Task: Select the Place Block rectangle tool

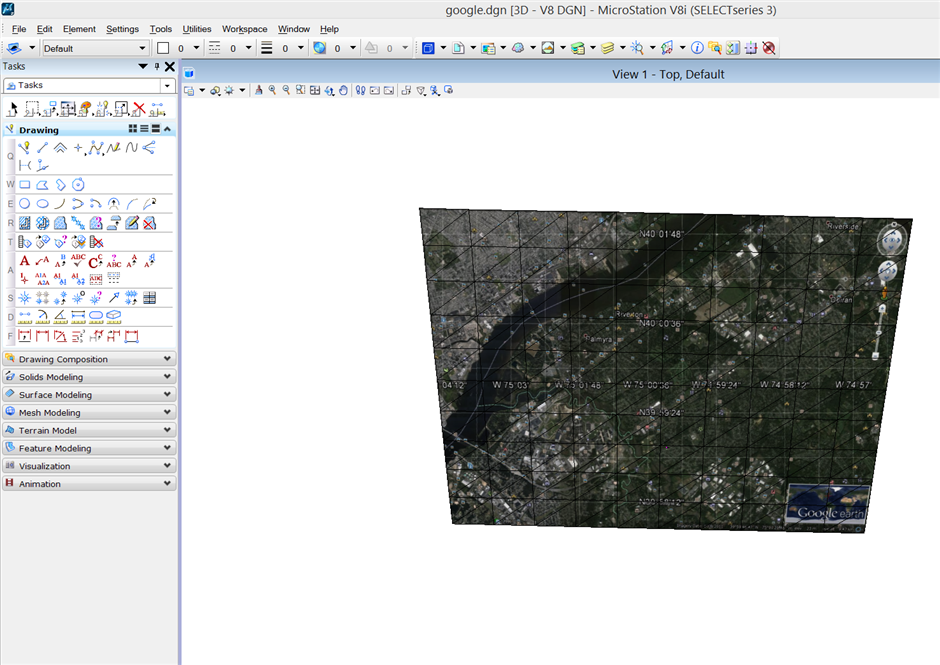Action: [x=25, y=185]
